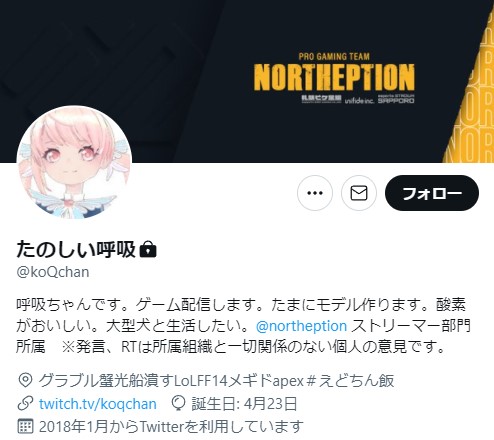
Task: Open the @northeption mention link
Action: (x=301, y=326)
